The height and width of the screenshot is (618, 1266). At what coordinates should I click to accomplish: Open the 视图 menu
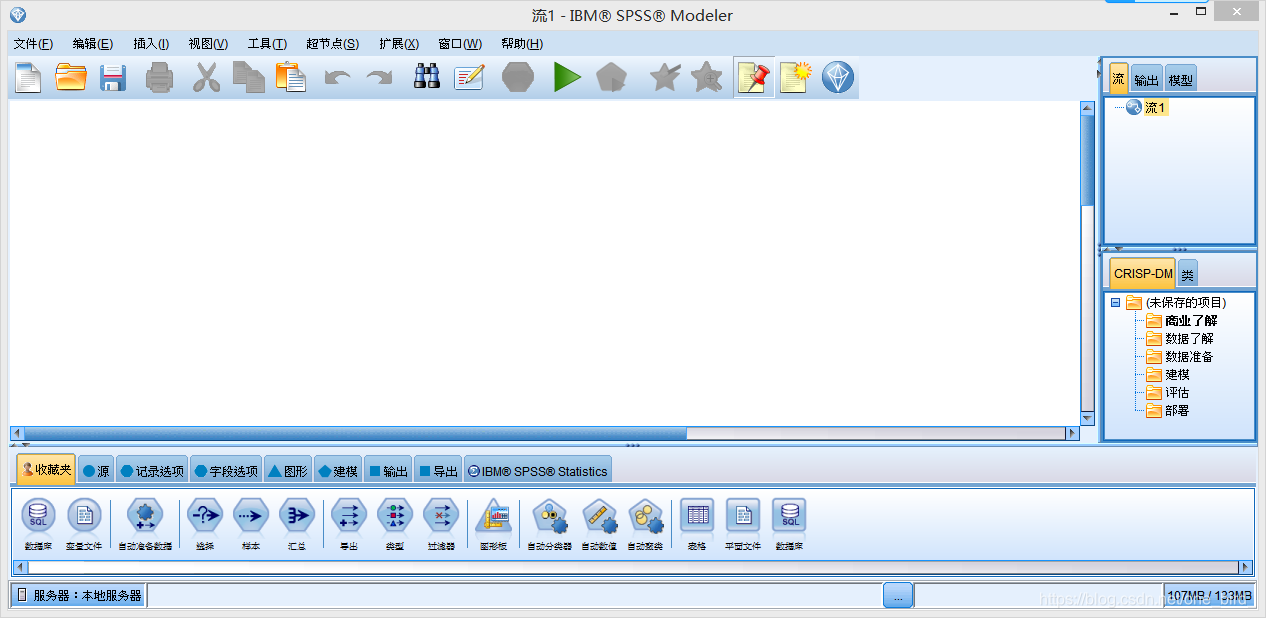coord(208,44)
